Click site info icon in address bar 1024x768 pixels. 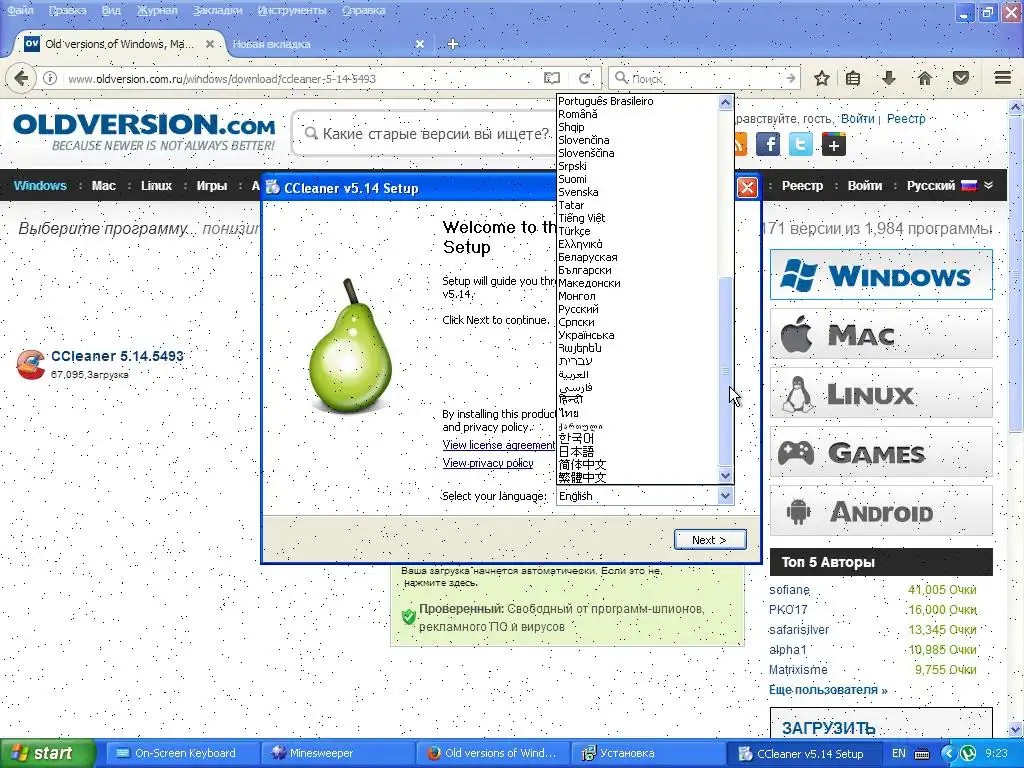pyautogui.click(x=50, y=78)
